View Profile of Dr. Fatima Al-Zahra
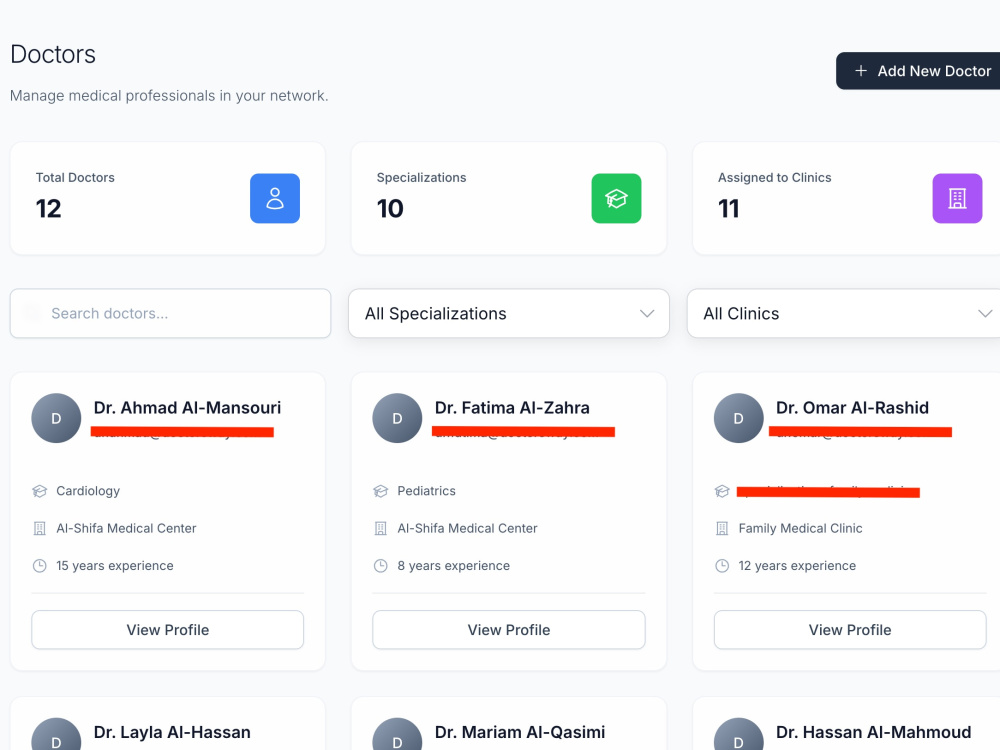 pos(509,630)
